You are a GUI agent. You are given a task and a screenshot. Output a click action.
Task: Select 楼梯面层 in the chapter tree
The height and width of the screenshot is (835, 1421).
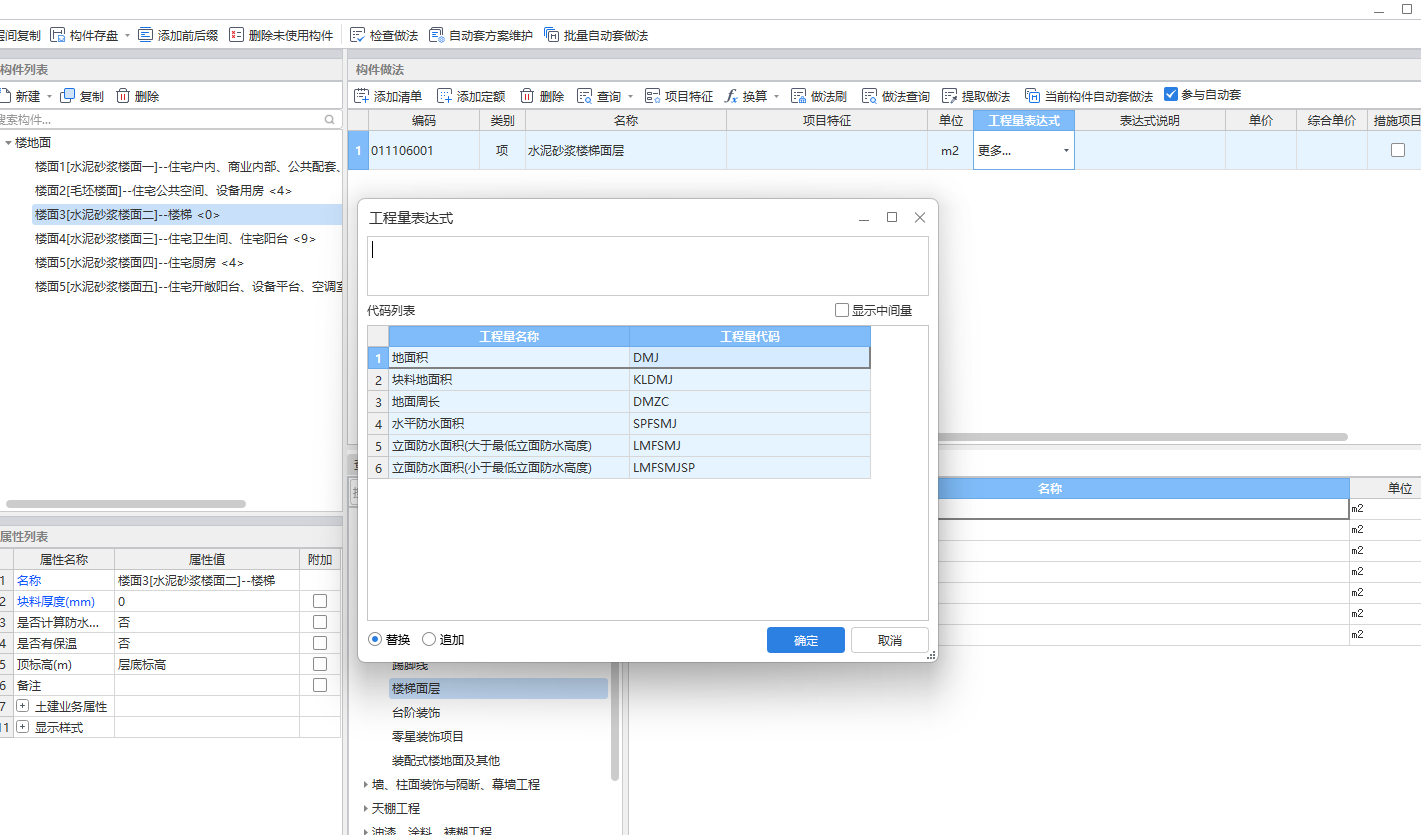click(498, 688)
